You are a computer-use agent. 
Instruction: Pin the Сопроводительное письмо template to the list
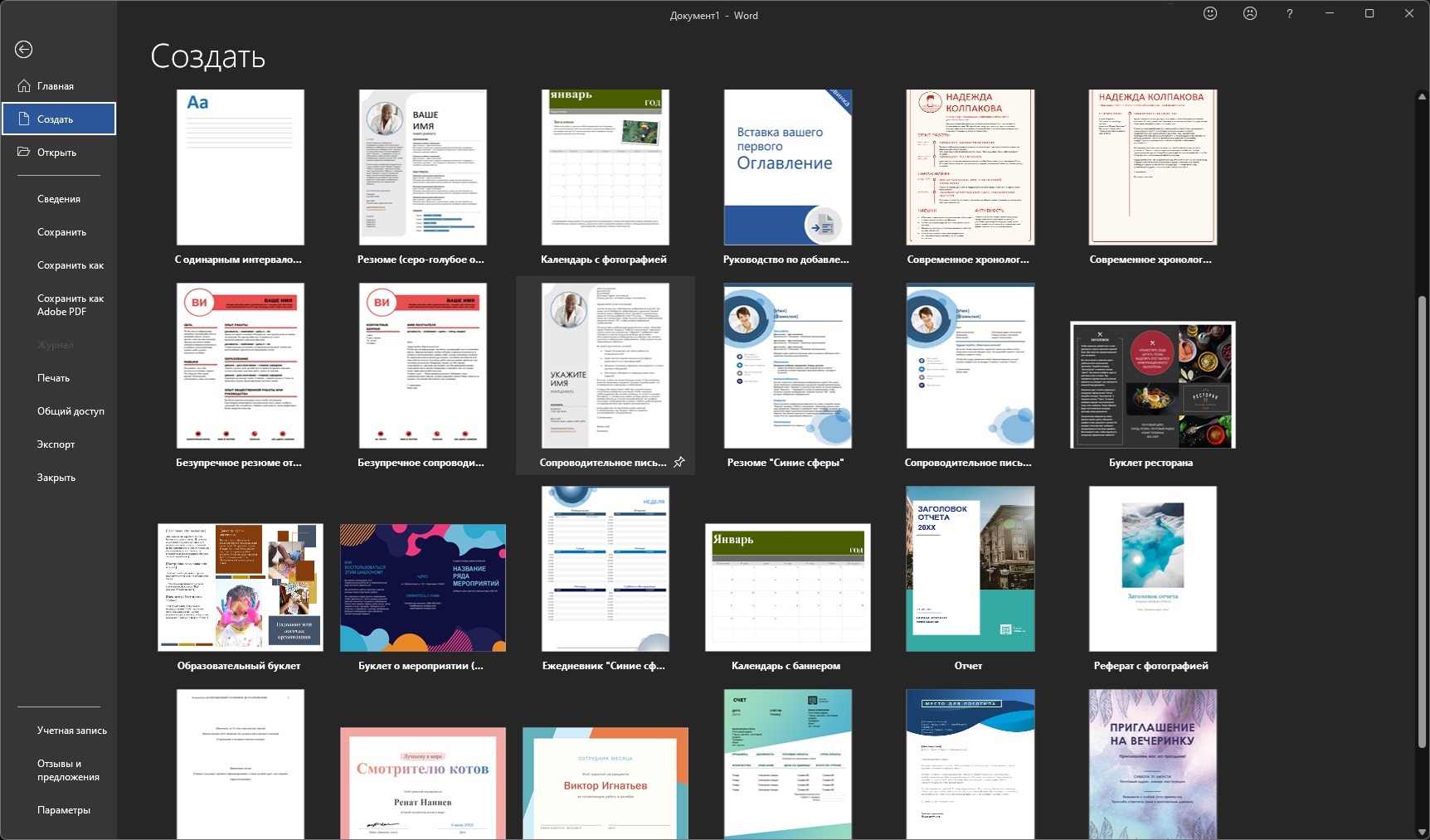point(679,462)
